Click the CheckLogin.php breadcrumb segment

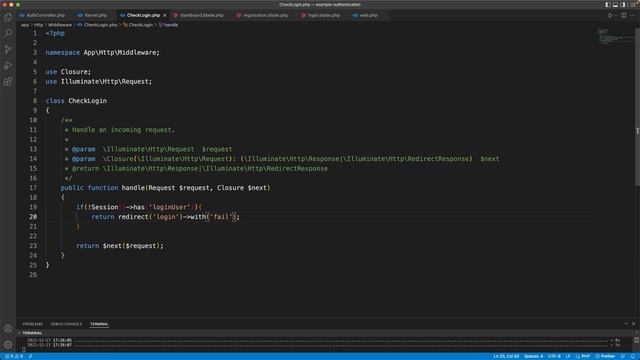point(98,25)
